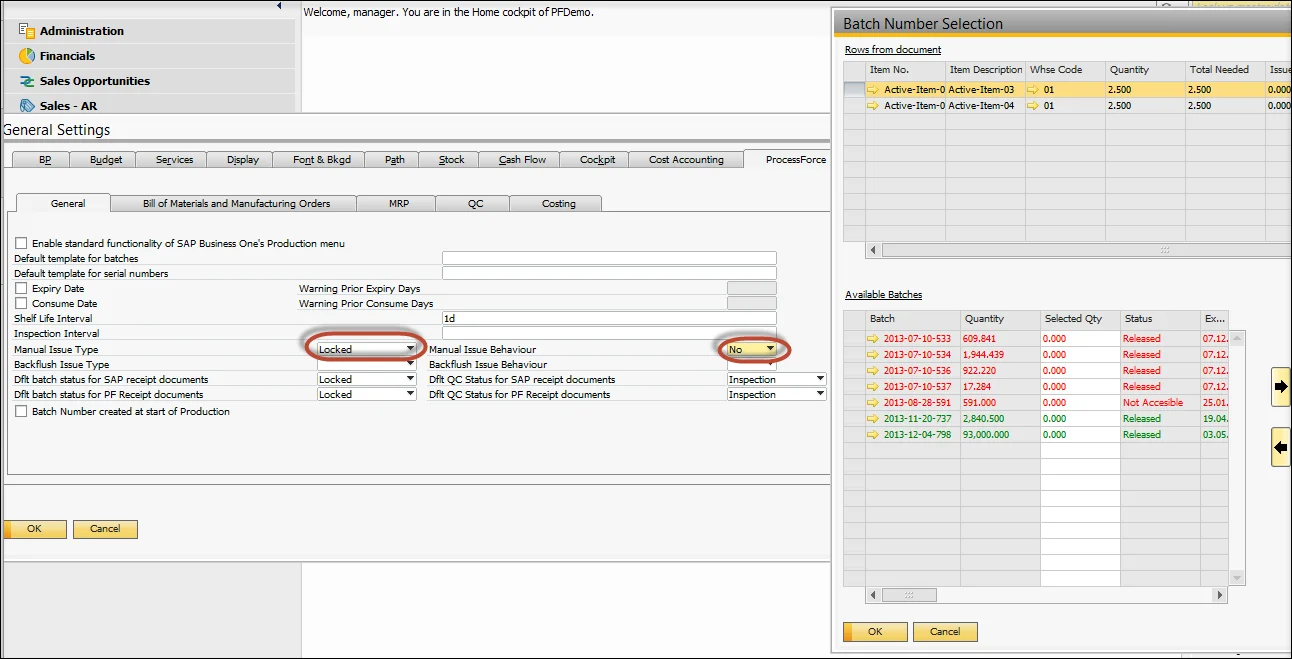Screen dimensions: 1292x659
Task: Enable standard SAP Business One Production menu checkbox
Action: click(x=21, y=243)
